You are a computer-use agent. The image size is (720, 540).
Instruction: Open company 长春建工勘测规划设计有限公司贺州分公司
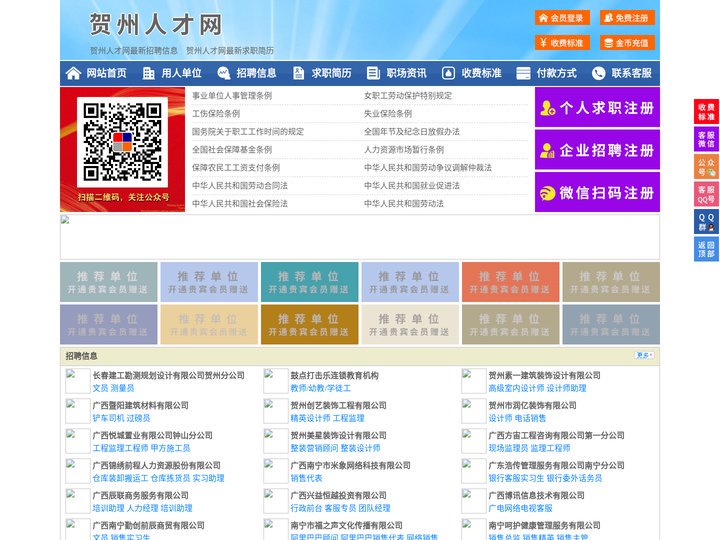coord(169,375)
